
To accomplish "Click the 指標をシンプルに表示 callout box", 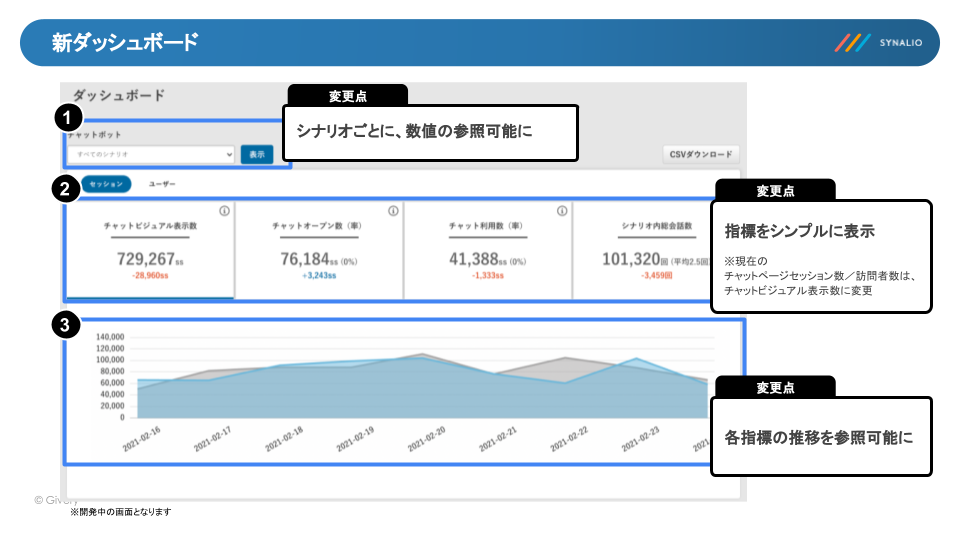I will (820, 257).
